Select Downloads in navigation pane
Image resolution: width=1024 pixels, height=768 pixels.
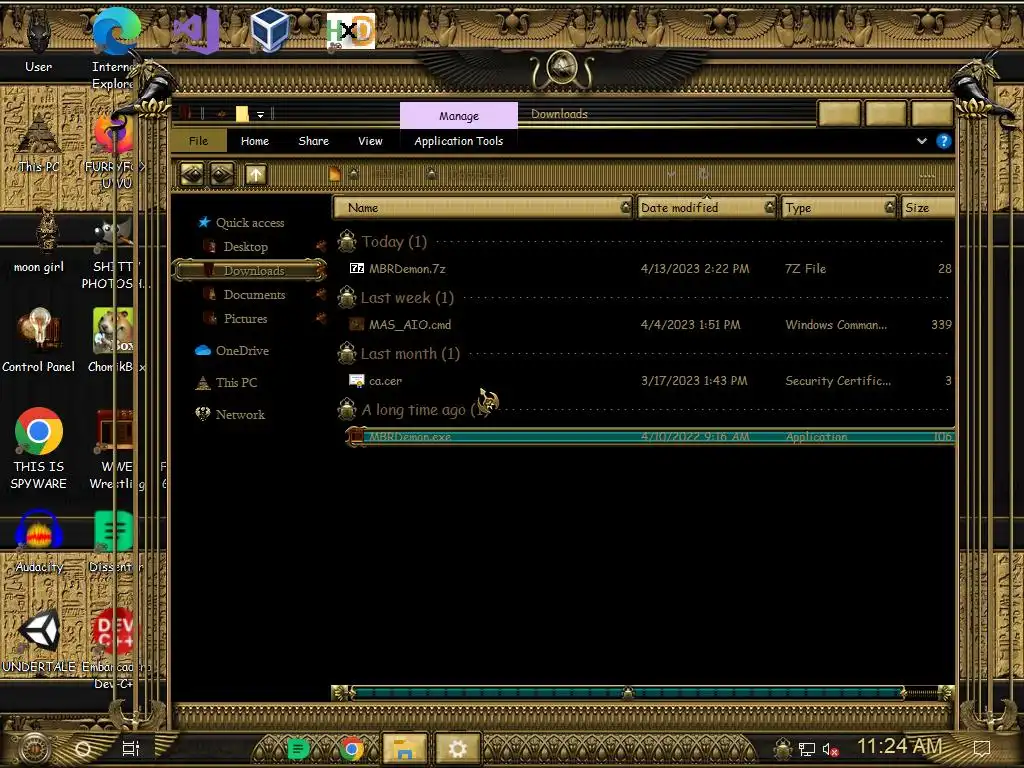[249, 270]
